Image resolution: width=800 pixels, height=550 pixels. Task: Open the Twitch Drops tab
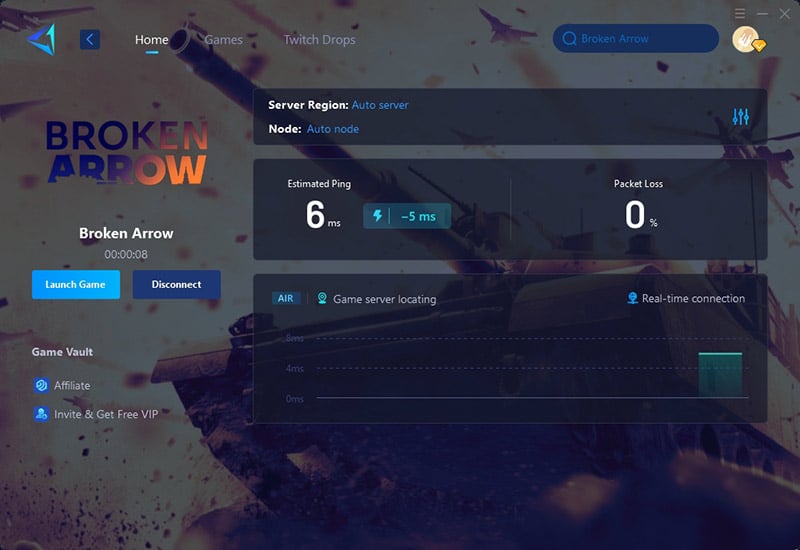[x=319, y=40]
